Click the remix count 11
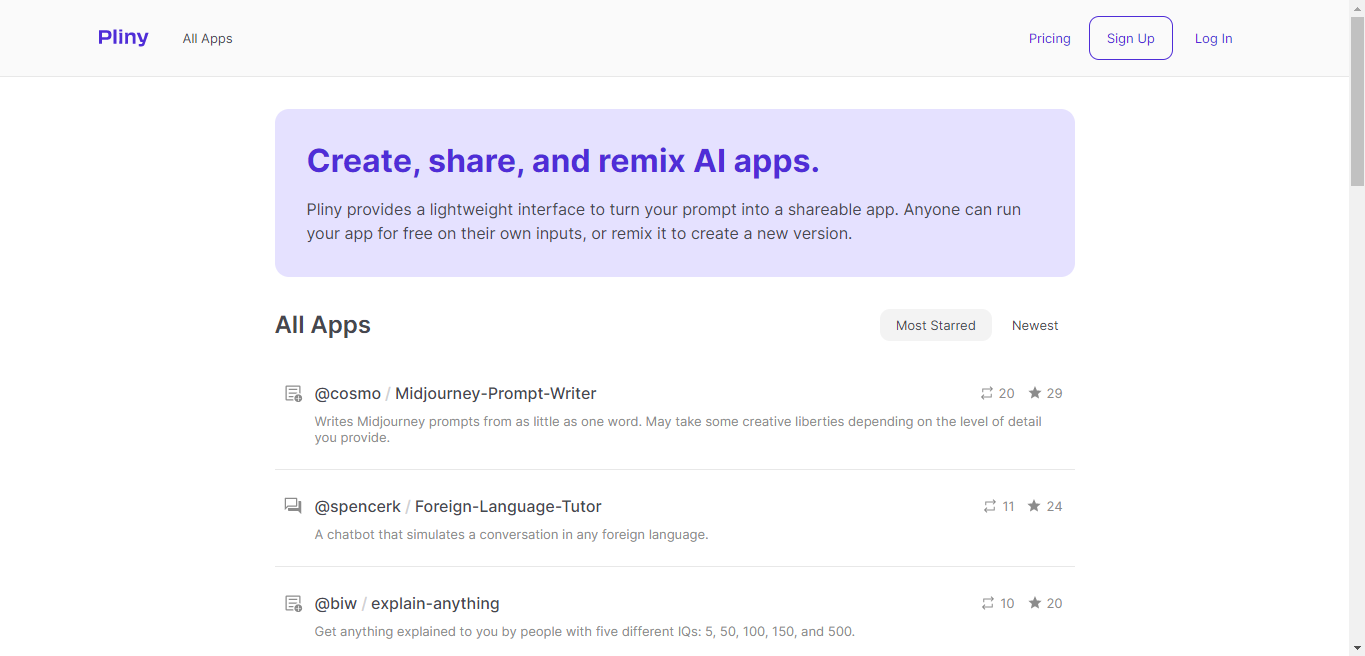1365x656 pixels. click(1008, 507)
